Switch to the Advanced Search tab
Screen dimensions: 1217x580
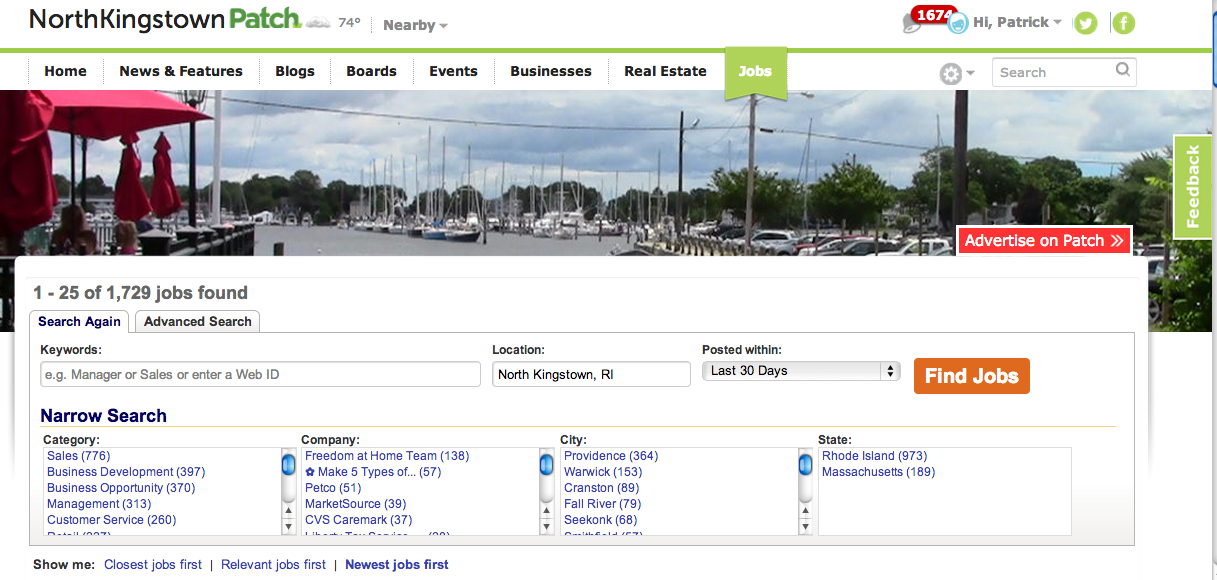(197, 321)
